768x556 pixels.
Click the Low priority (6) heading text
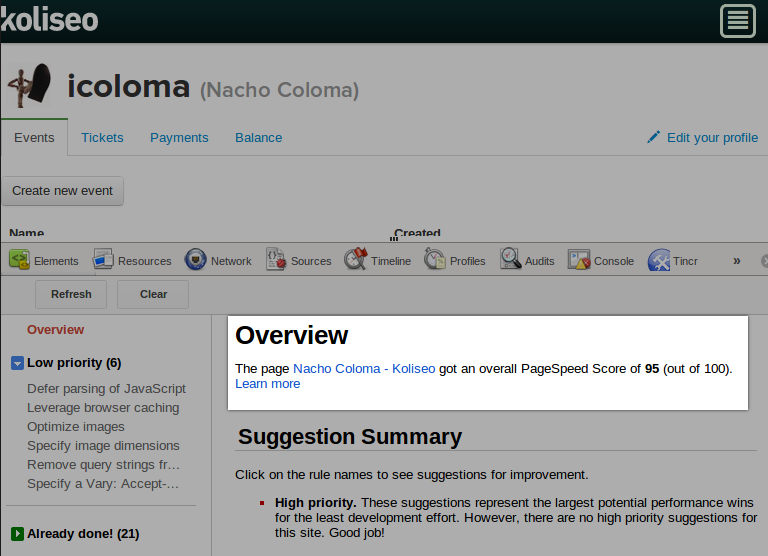click(74, 363)
